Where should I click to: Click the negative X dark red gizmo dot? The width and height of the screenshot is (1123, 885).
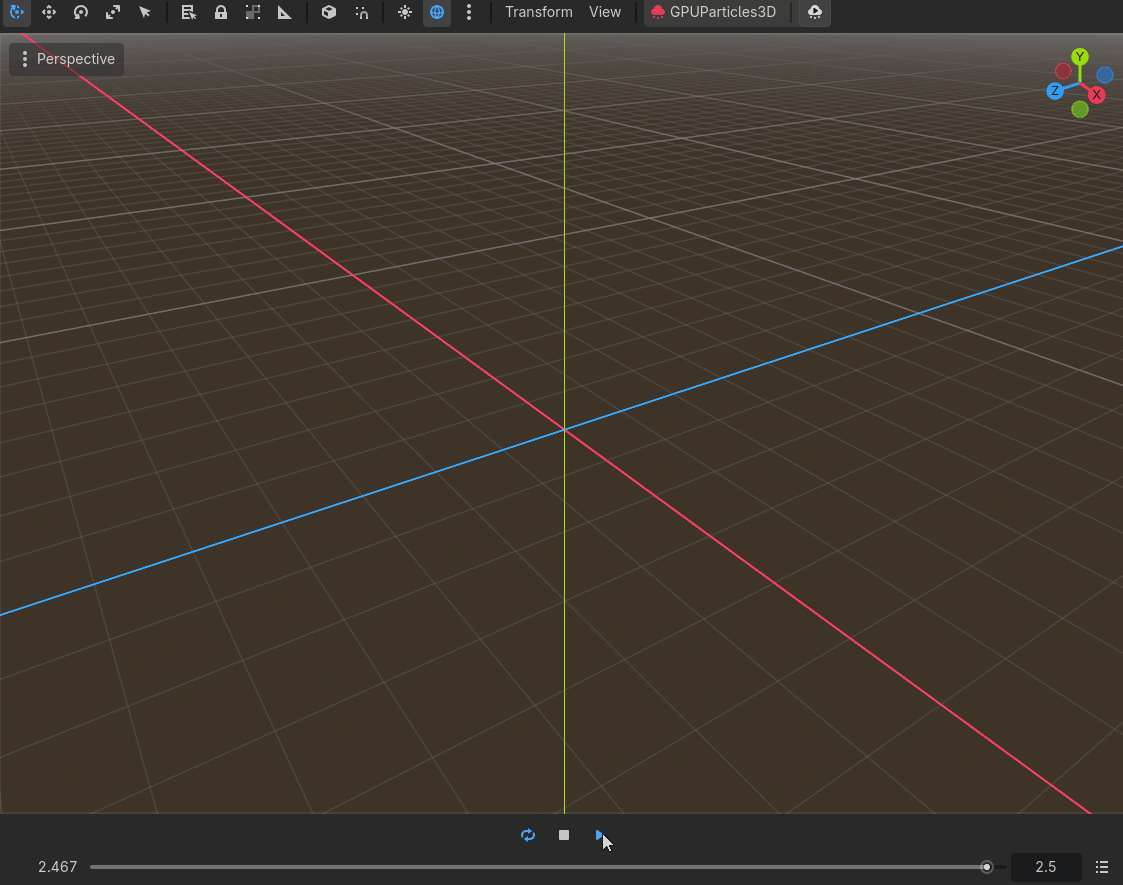1063,71
